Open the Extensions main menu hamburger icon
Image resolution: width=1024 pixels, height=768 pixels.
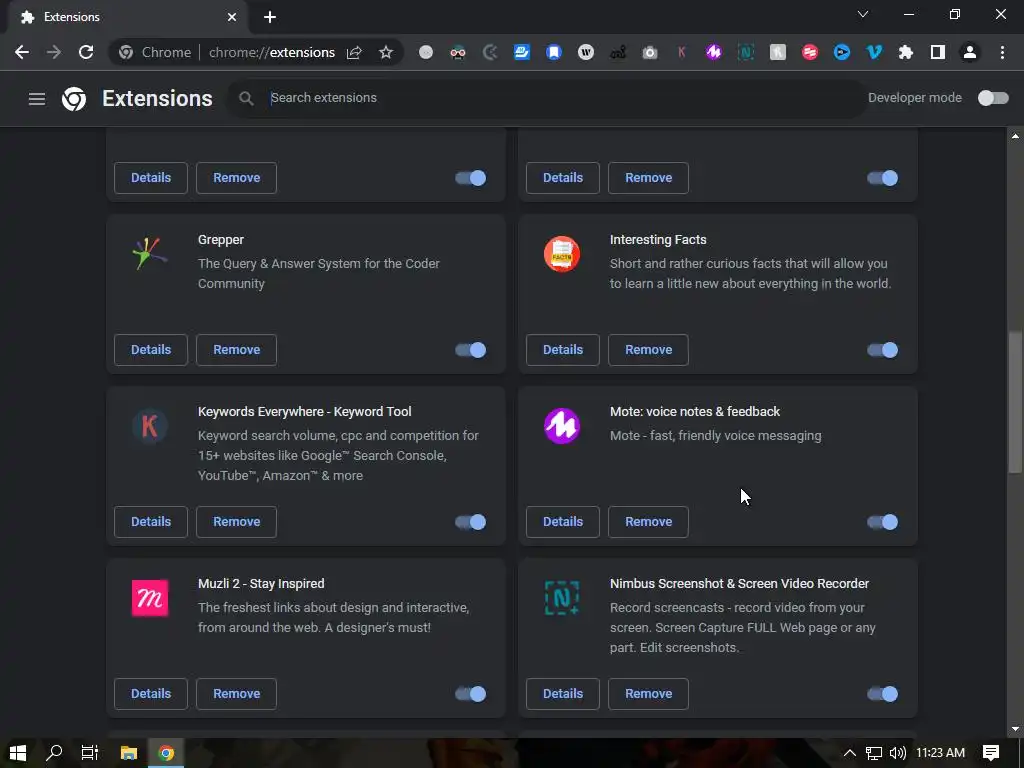[x=37, y=99]
